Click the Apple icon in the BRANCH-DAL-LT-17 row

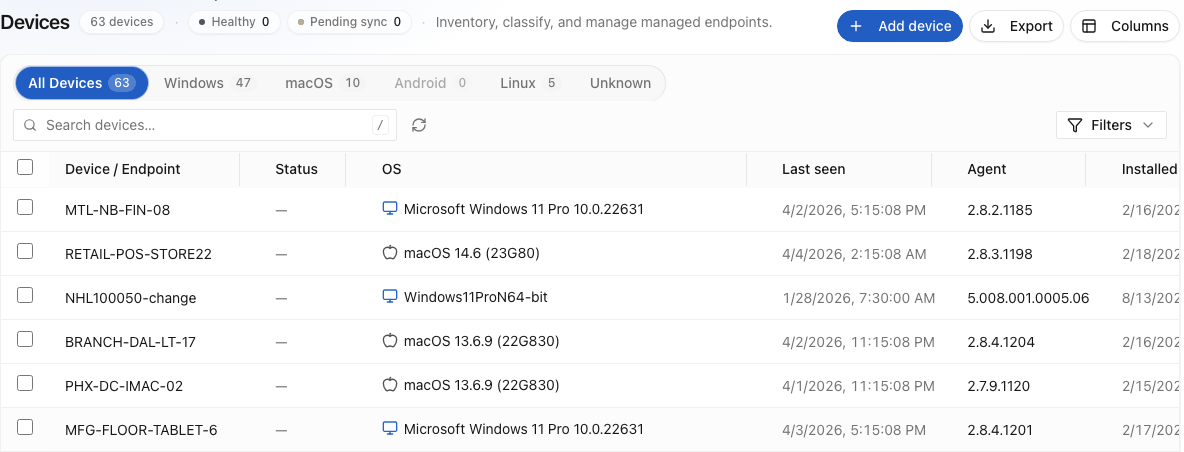pos(390,341)
